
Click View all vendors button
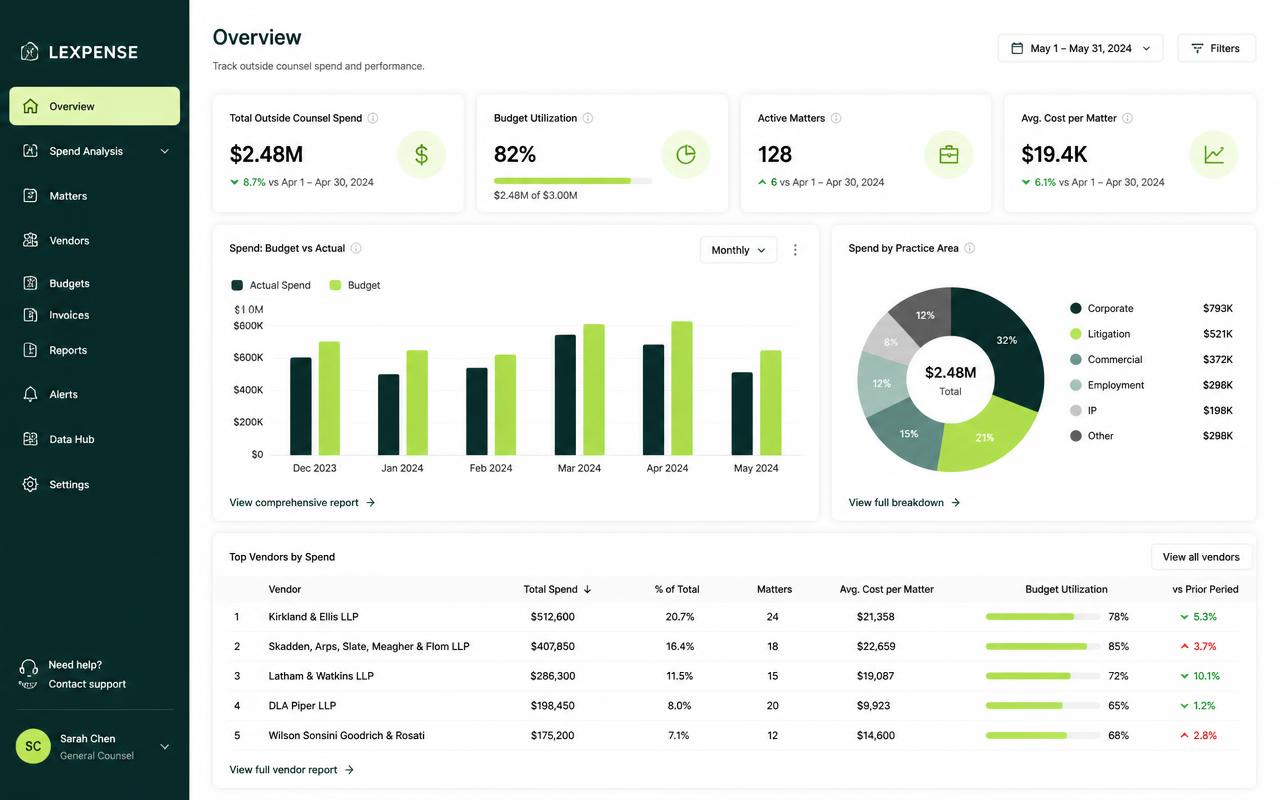1201,557
